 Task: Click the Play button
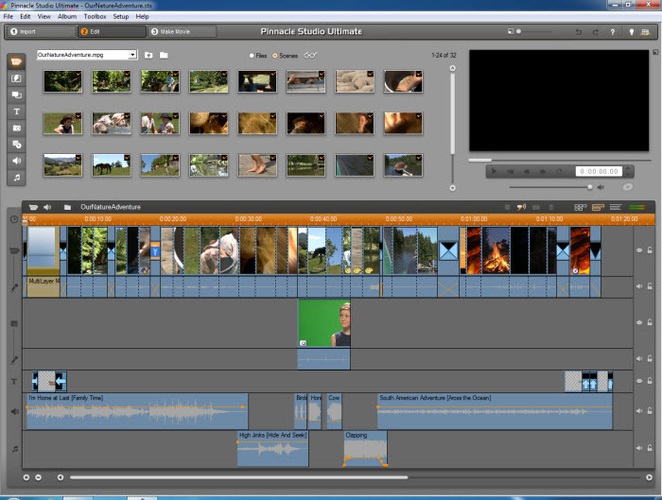[x=494, y=171]
